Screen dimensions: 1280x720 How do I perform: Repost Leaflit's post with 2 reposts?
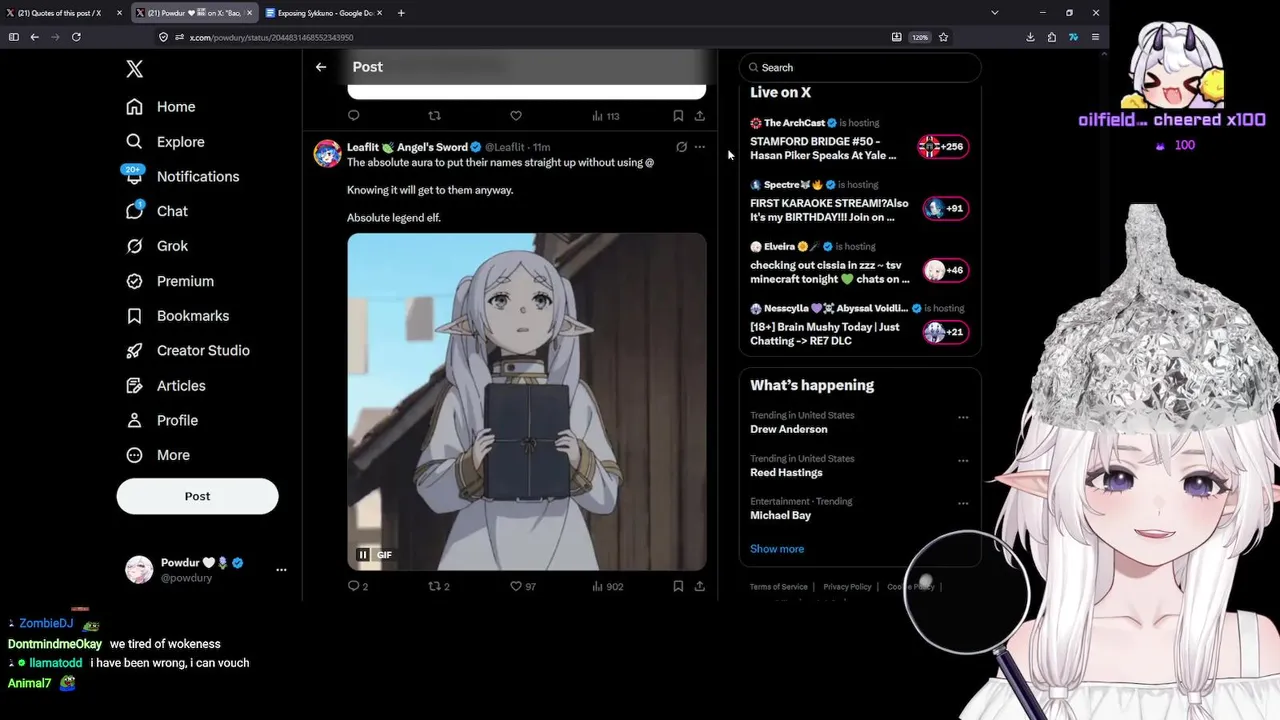(439, 586)
